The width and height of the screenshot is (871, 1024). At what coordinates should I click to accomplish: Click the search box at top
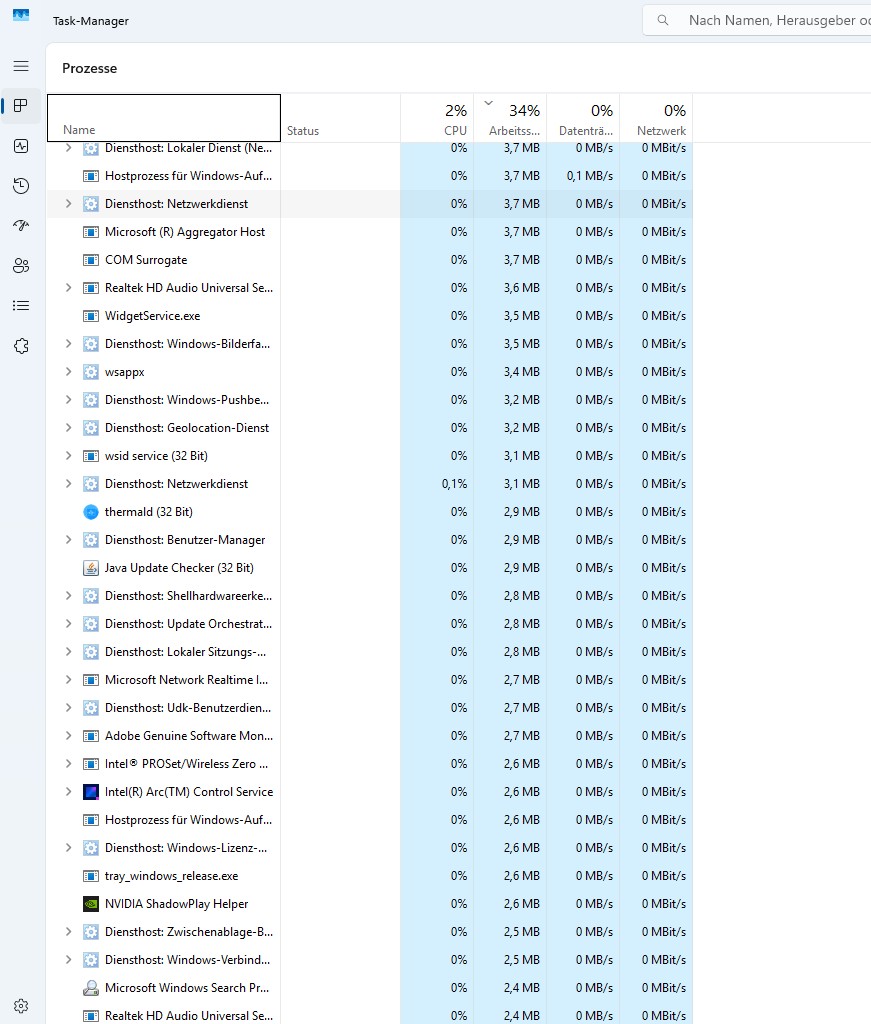tap(770, 20)
